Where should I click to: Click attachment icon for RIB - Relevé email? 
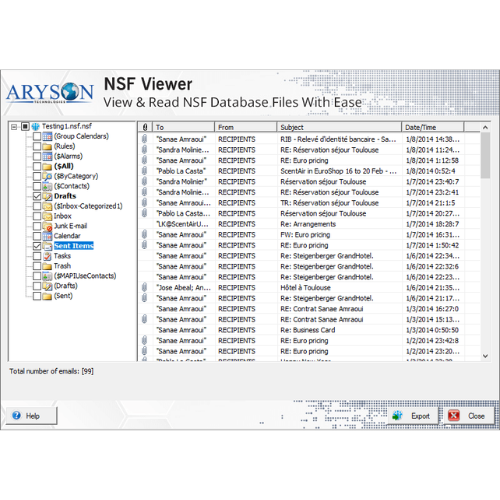click(x=144, y=139)
